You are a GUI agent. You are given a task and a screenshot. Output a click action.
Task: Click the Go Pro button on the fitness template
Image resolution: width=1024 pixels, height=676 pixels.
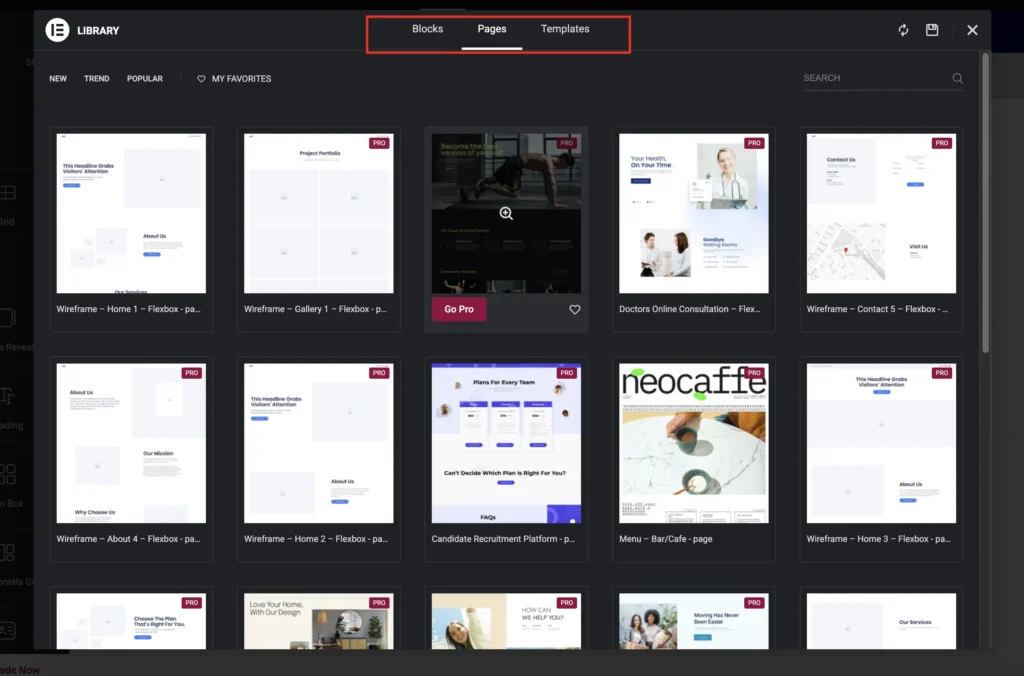[x=458, y=309]
